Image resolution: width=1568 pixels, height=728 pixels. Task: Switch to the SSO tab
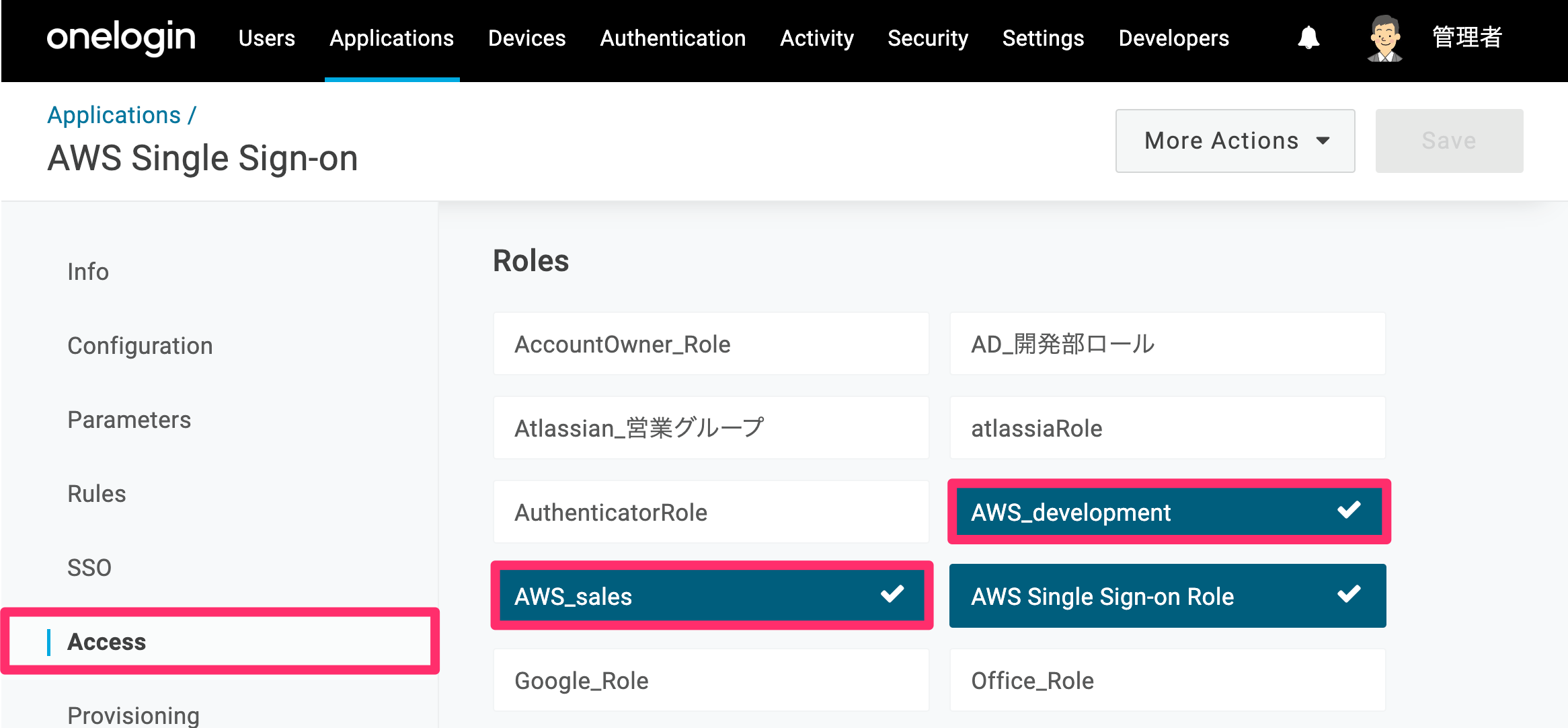click(x=89, y=568)
